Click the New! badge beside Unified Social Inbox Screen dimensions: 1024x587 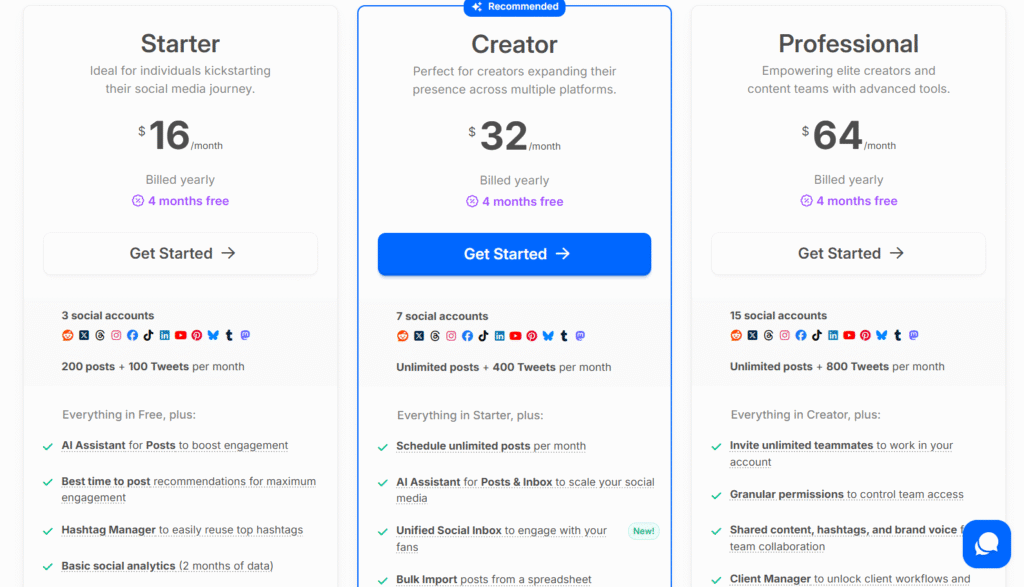pyautogui.click(x=643, y=531)
